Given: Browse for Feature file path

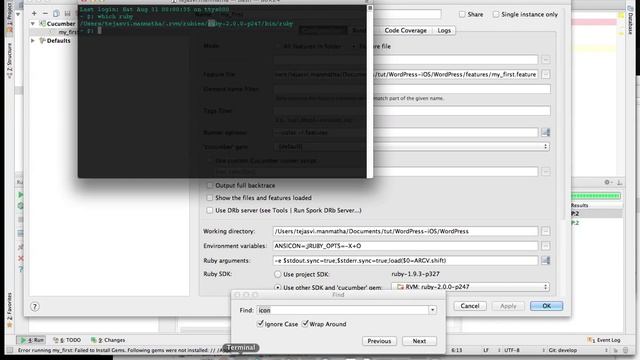Looking at the screenshot, I should 546,74.
